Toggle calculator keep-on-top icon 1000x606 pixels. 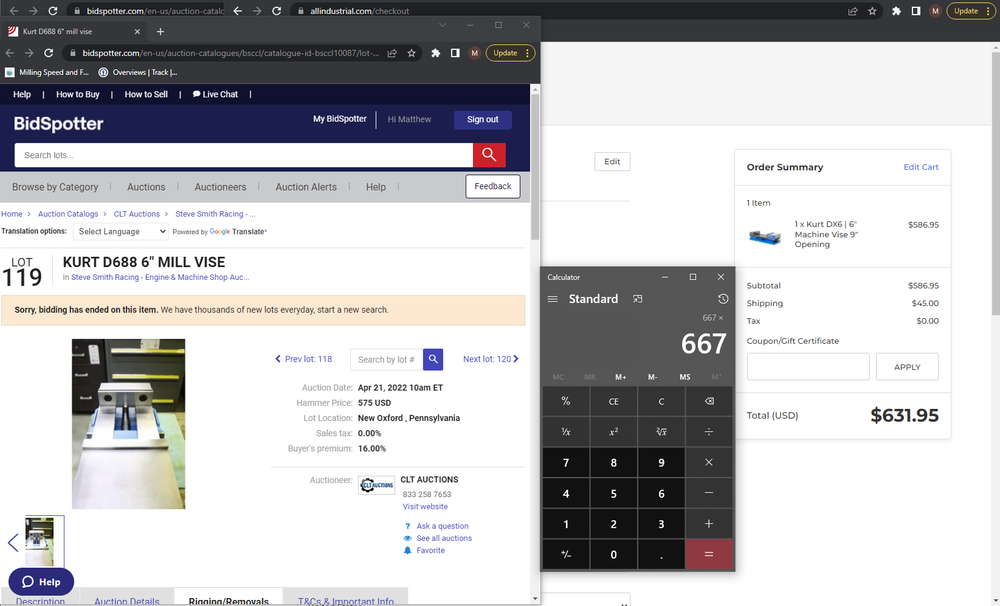point(637,299)
